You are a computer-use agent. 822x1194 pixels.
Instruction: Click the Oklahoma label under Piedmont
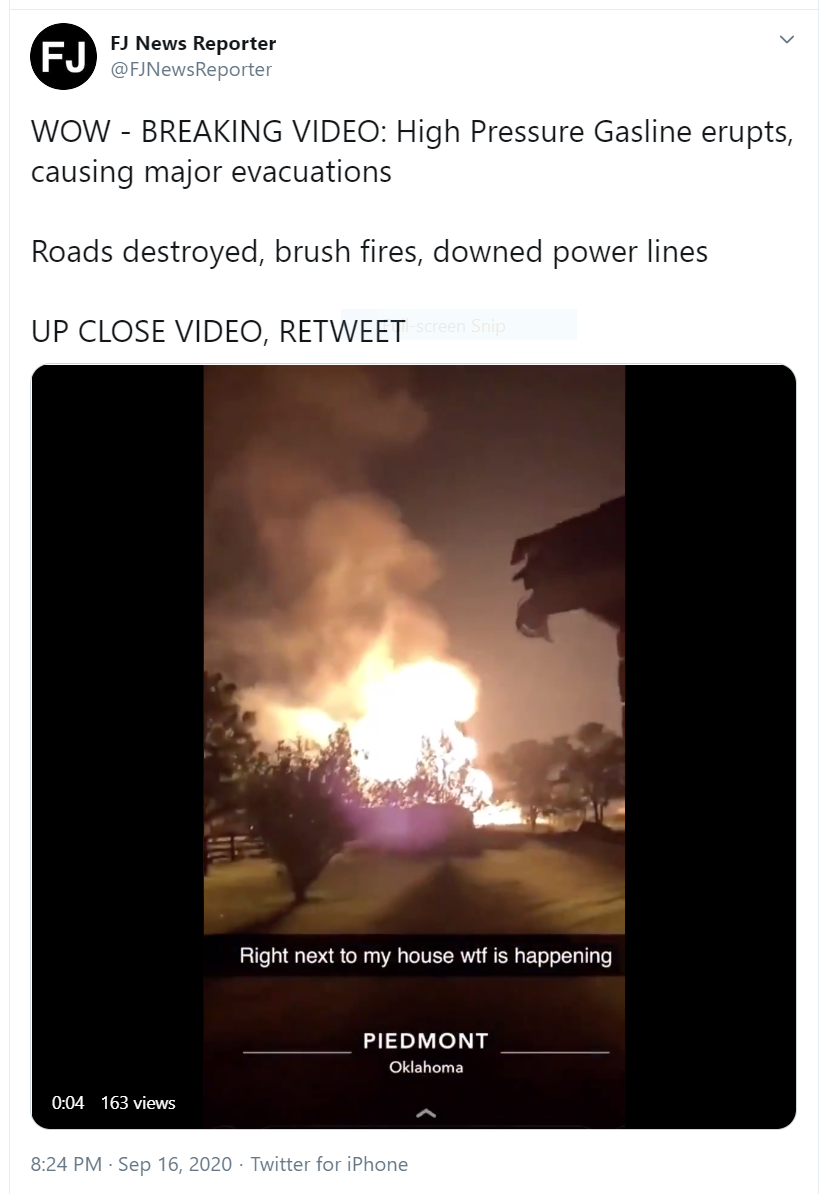[426, 1067]
